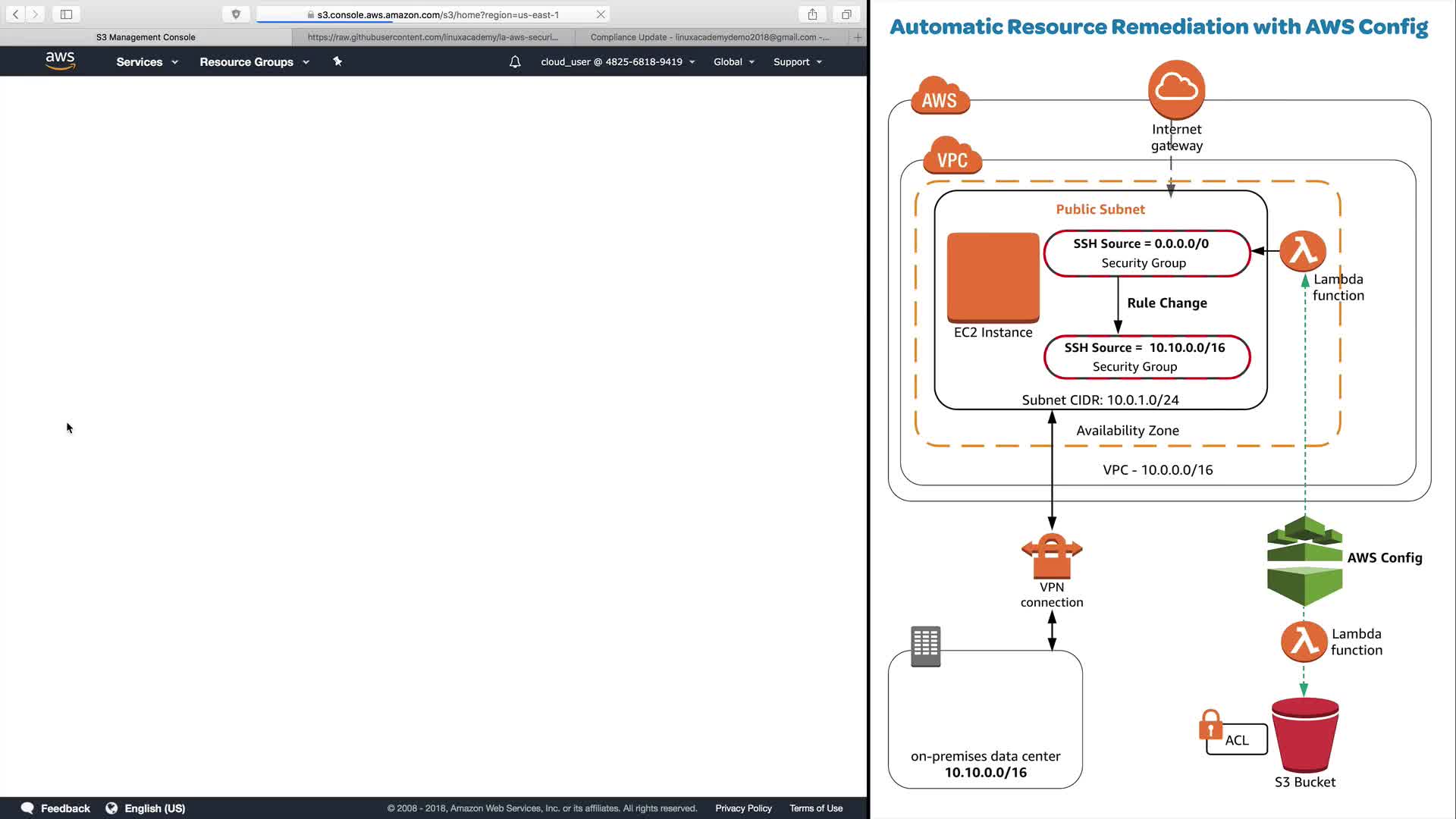Open the Global region dropdown

coord(733,62)
